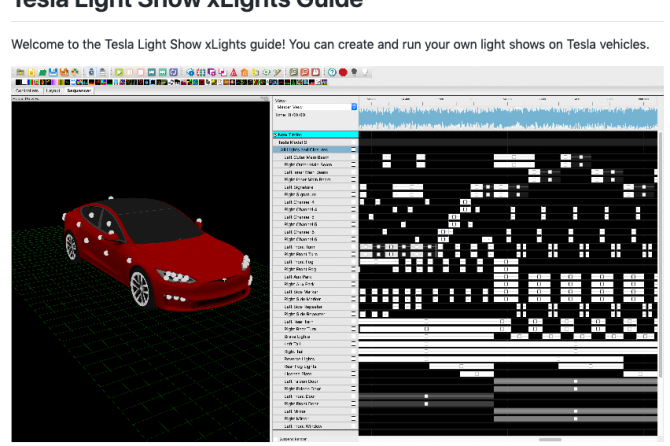670x446 pixels.
Task: Click the blue save floppy icon
Action: (x=53, y=72)
